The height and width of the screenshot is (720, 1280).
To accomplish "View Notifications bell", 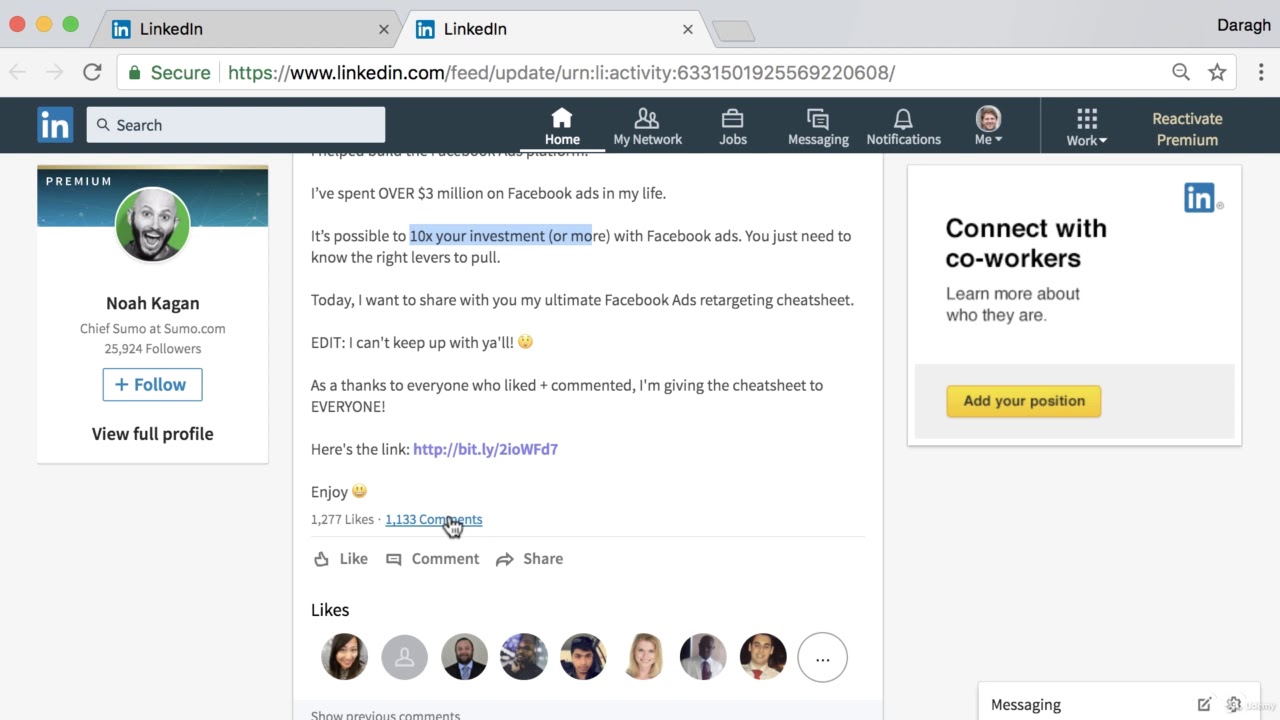I will (x=904, y=126).
